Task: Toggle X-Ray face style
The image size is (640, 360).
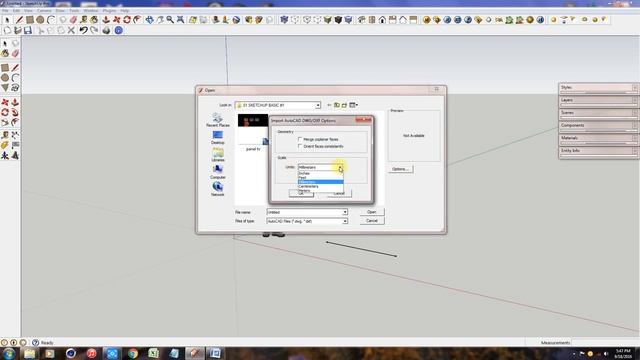Action: [284, 20]
